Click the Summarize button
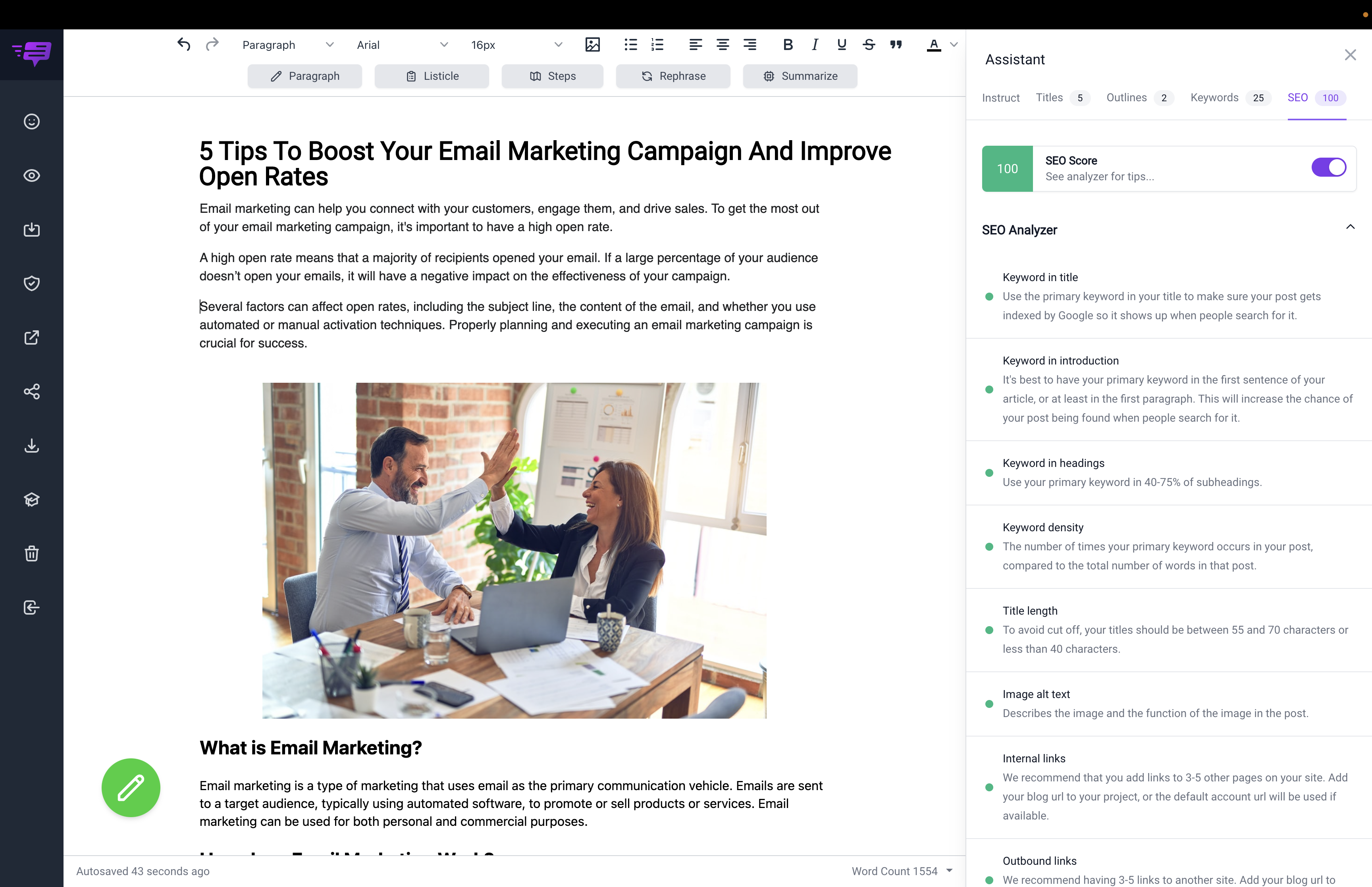 800,76
